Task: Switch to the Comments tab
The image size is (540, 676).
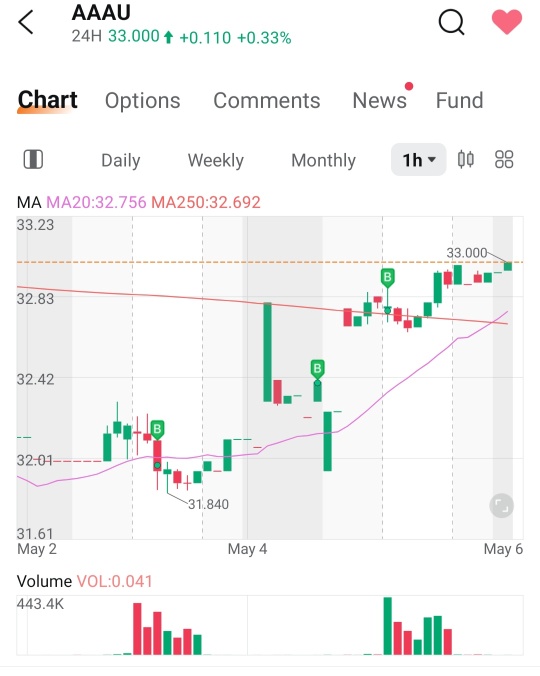Action: pos(267,101)
